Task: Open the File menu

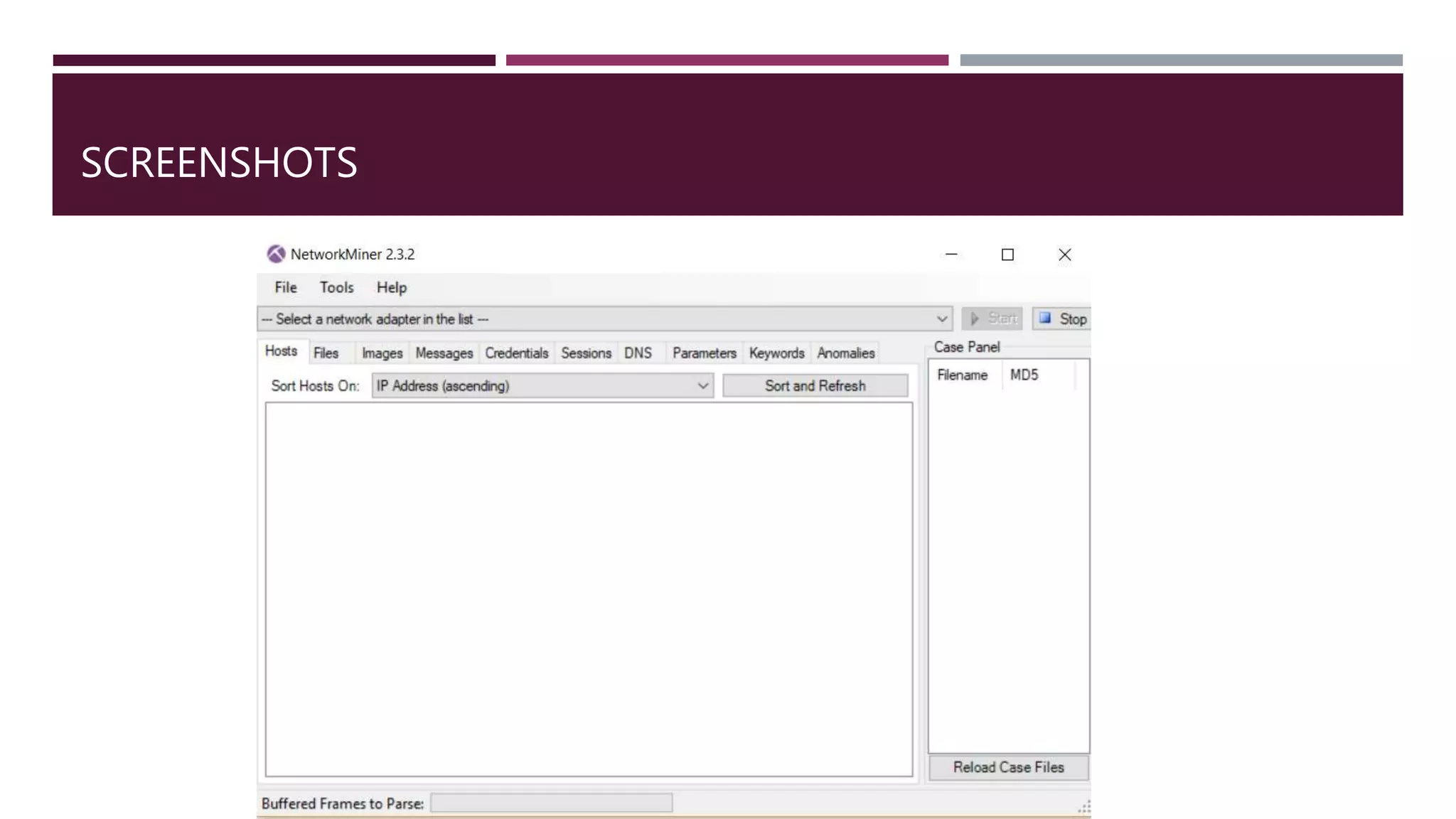Action: pos(286,287)
